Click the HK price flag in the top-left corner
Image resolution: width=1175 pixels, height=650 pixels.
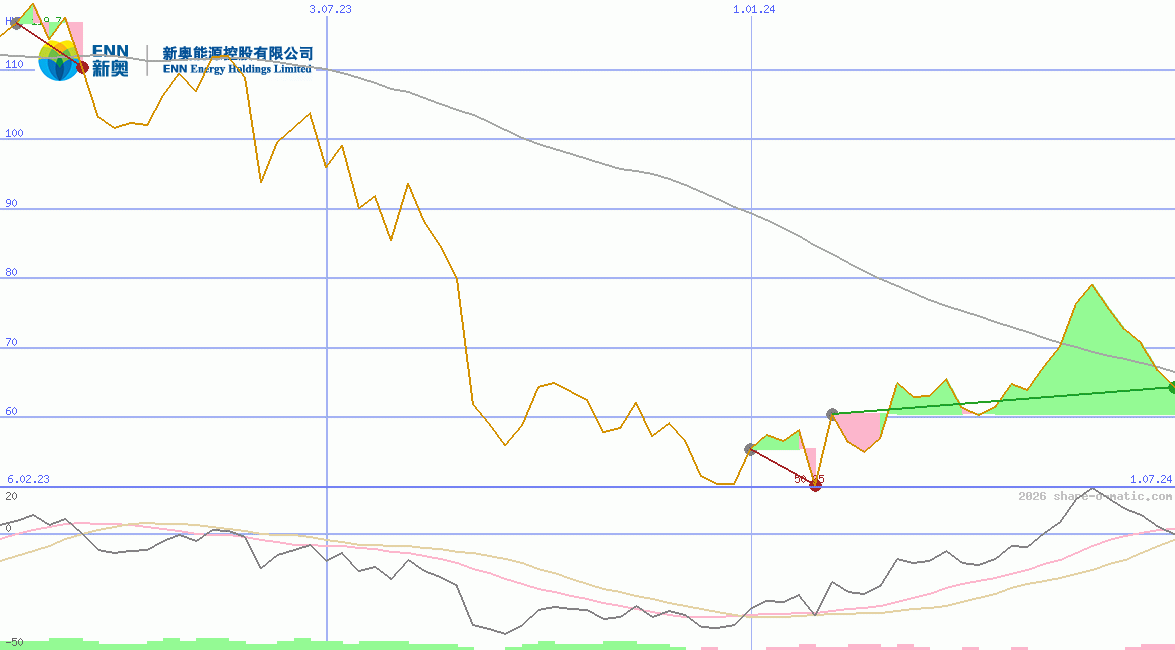tap(8, 19)
